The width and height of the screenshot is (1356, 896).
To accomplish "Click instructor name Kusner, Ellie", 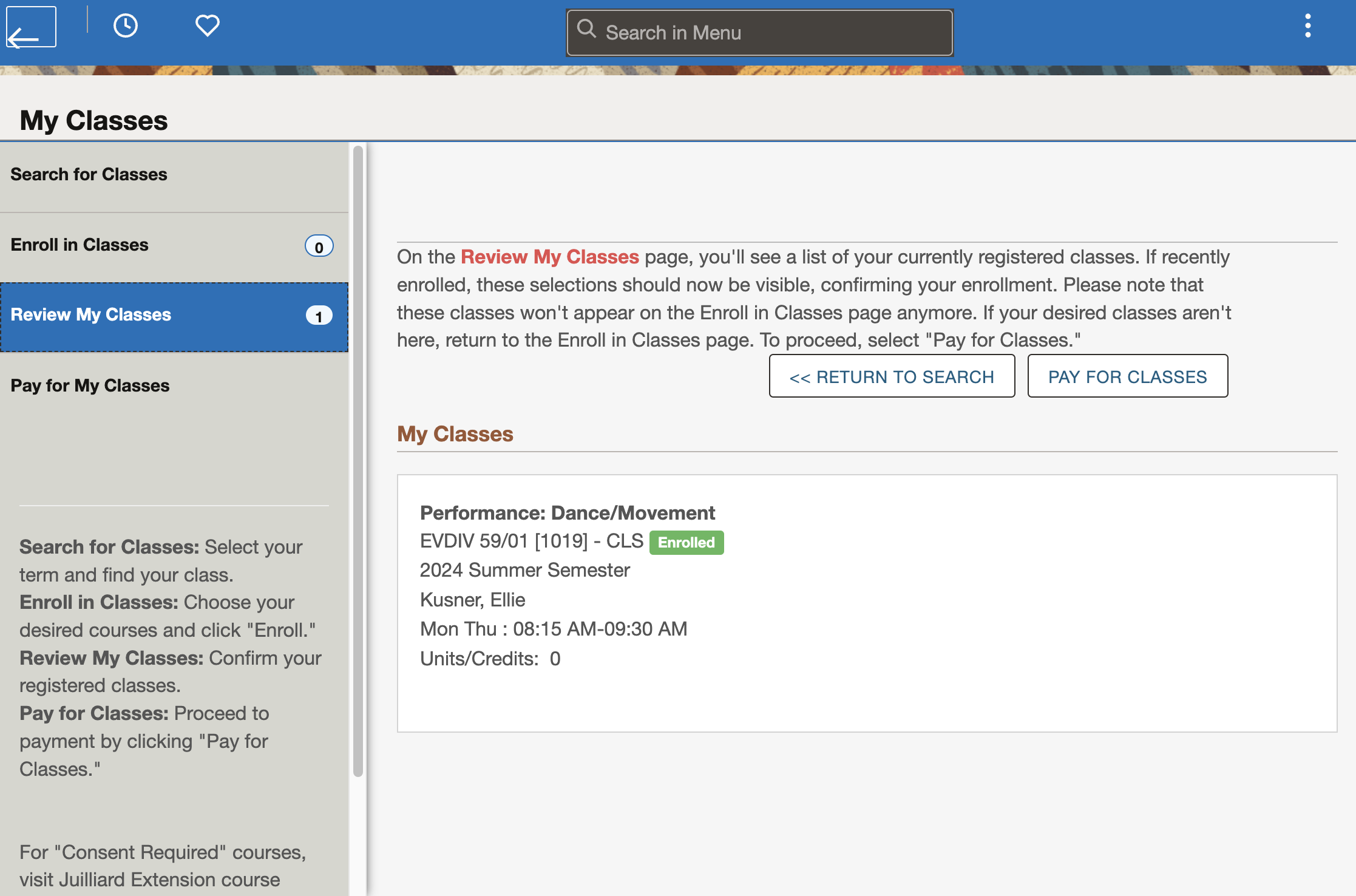I will pyautogui.click(x=473, y=600).
